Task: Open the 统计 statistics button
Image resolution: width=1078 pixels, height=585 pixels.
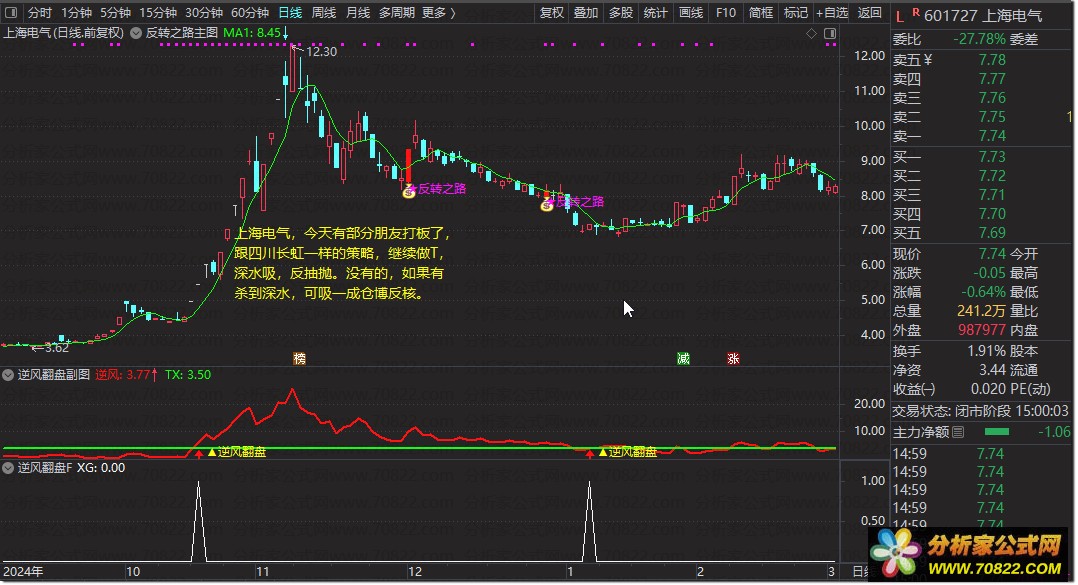Action: pos(655,12)
